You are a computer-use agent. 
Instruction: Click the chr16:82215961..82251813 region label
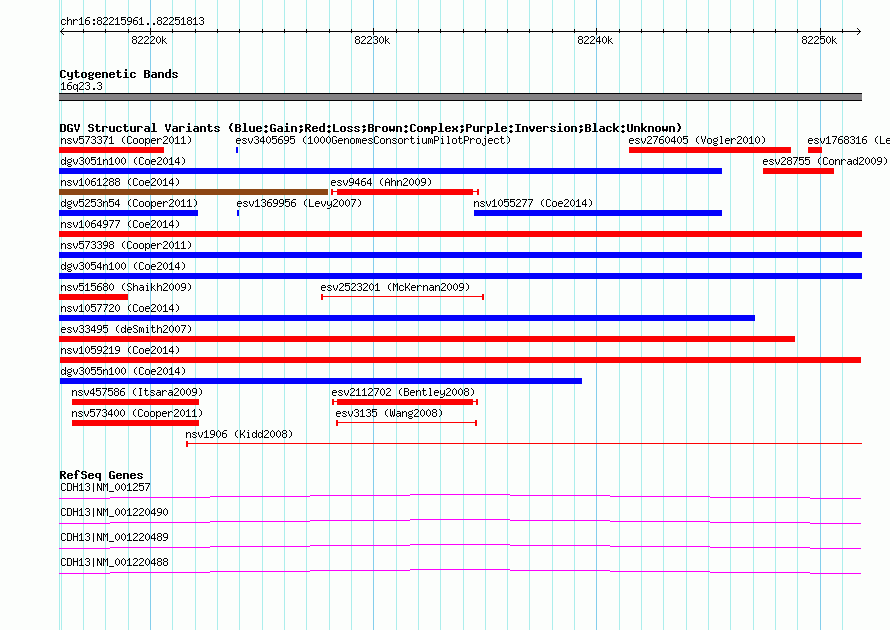pyautogui.click(x=132, y=21)
